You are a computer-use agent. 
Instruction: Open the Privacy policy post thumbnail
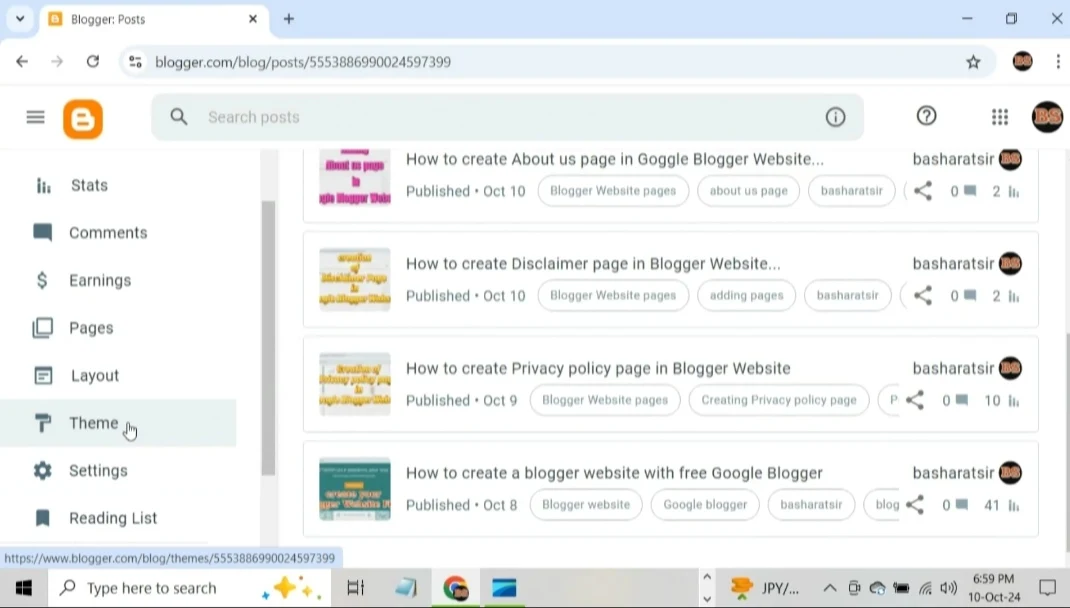[x=355, y=384]
